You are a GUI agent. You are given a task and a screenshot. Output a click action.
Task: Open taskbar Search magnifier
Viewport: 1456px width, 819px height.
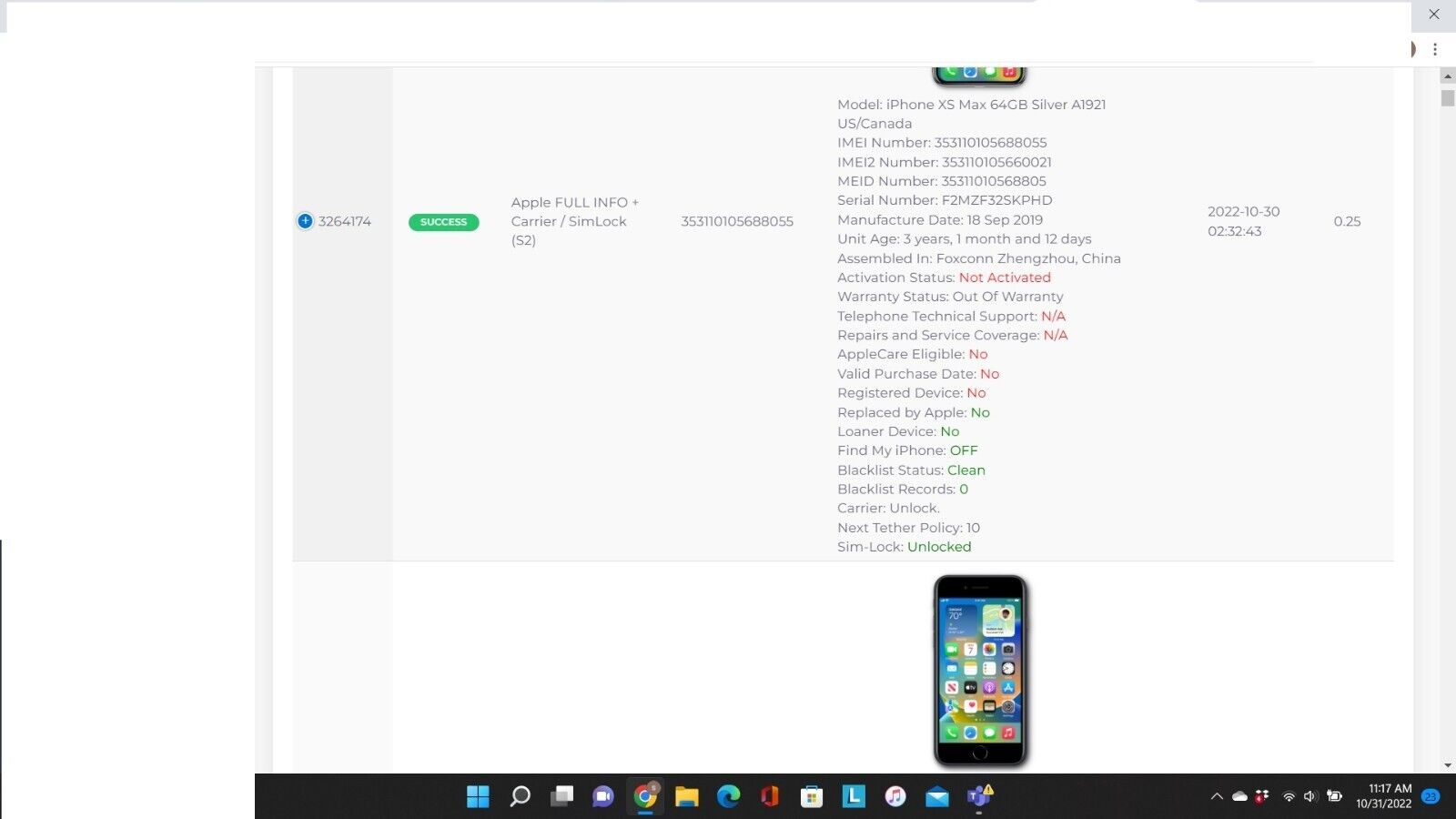pyautogui.click(x=520, y=796)
